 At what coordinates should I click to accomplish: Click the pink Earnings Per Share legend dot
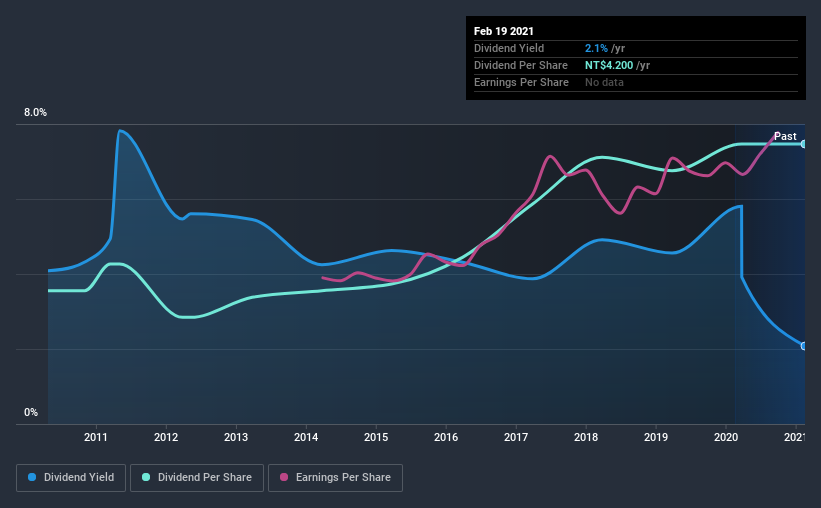[x=284, y=477]
